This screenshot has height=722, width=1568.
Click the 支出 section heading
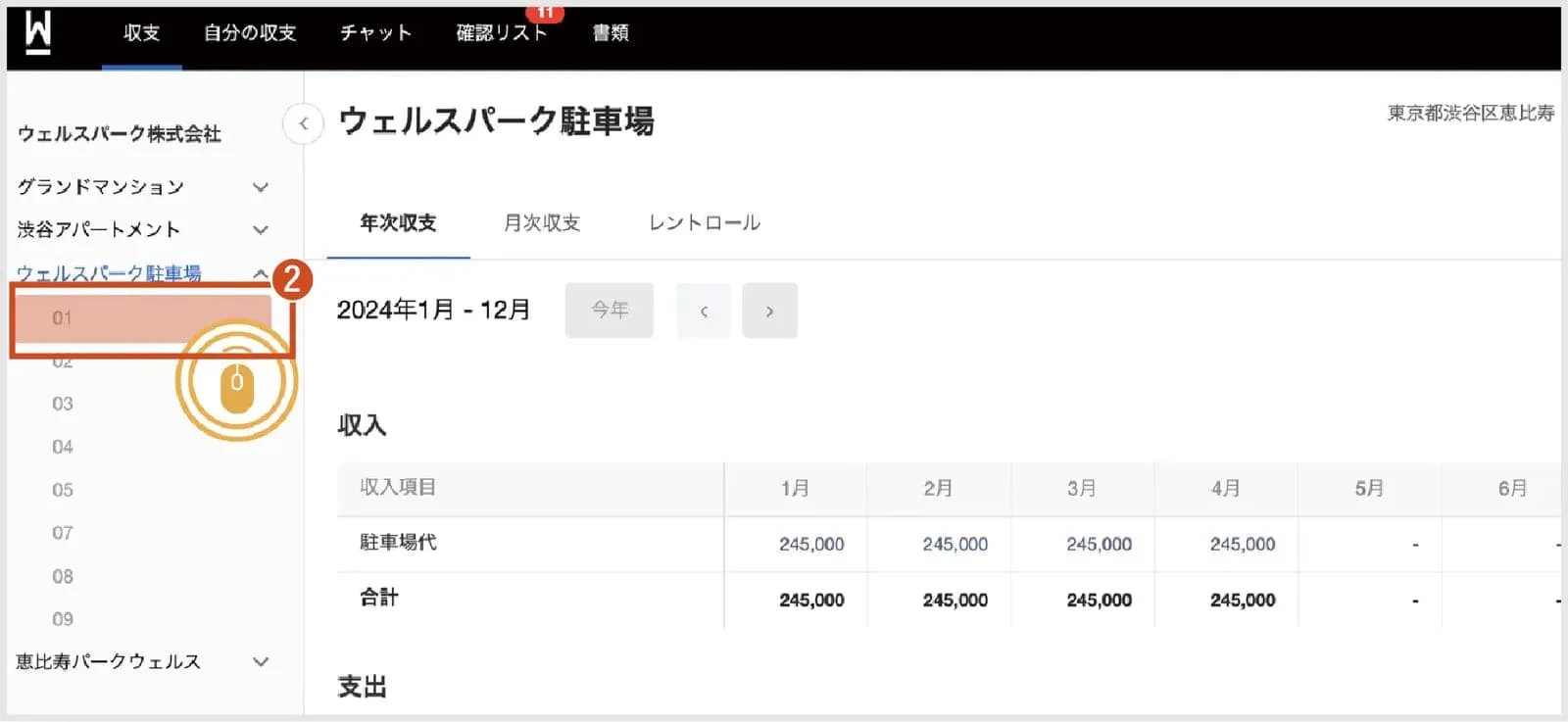(362, 688)
